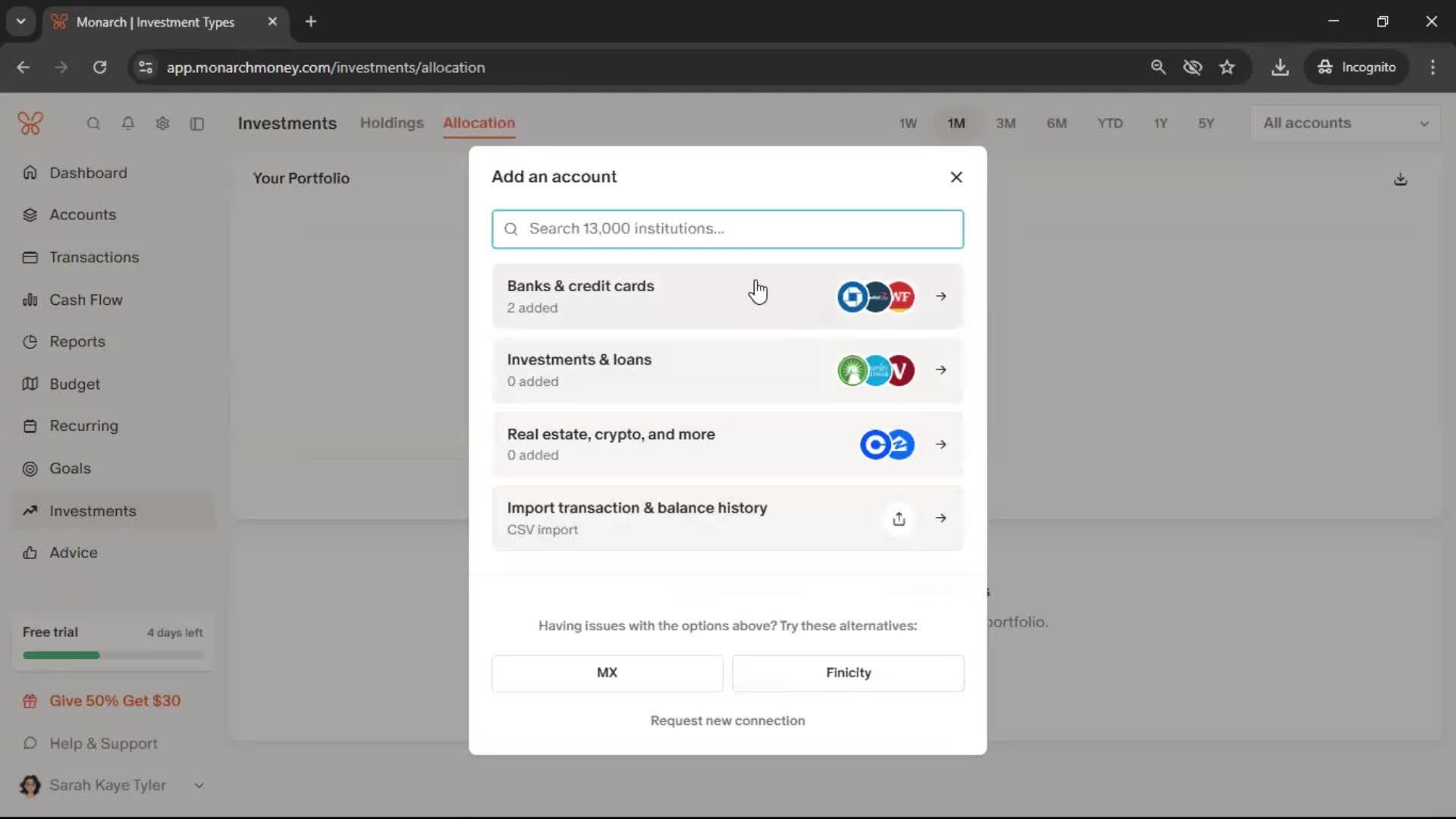Open settings gear icon in sidebar header
The image size is (1456, 819).
point(162,124)
